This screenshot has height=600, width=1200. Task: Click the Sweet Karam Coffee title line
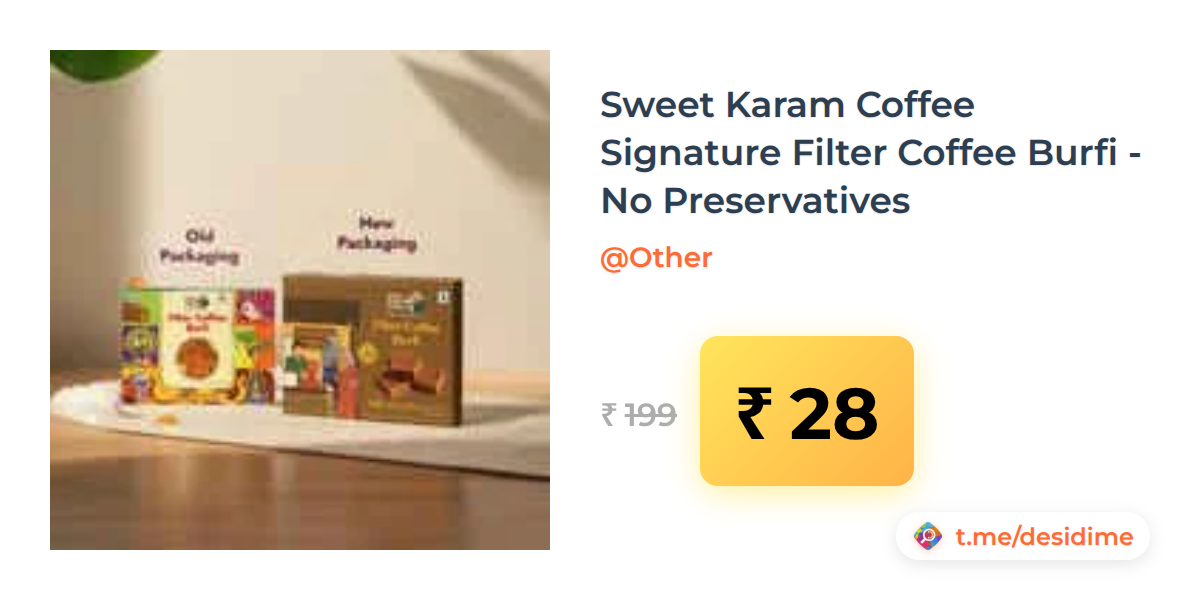point(787,105)
